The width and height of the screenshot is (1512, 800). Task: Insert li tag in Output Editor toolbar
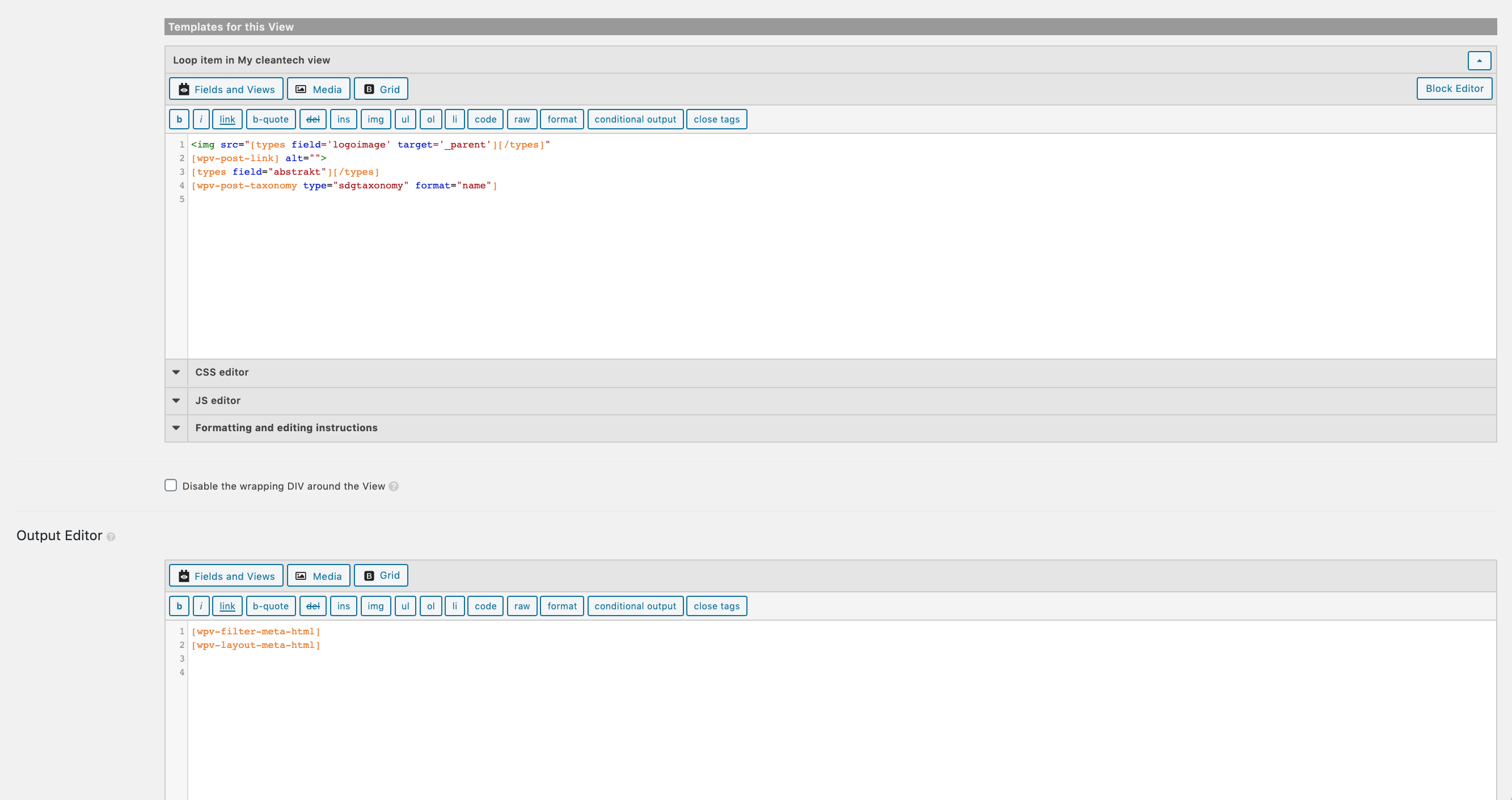click(455, 606)
